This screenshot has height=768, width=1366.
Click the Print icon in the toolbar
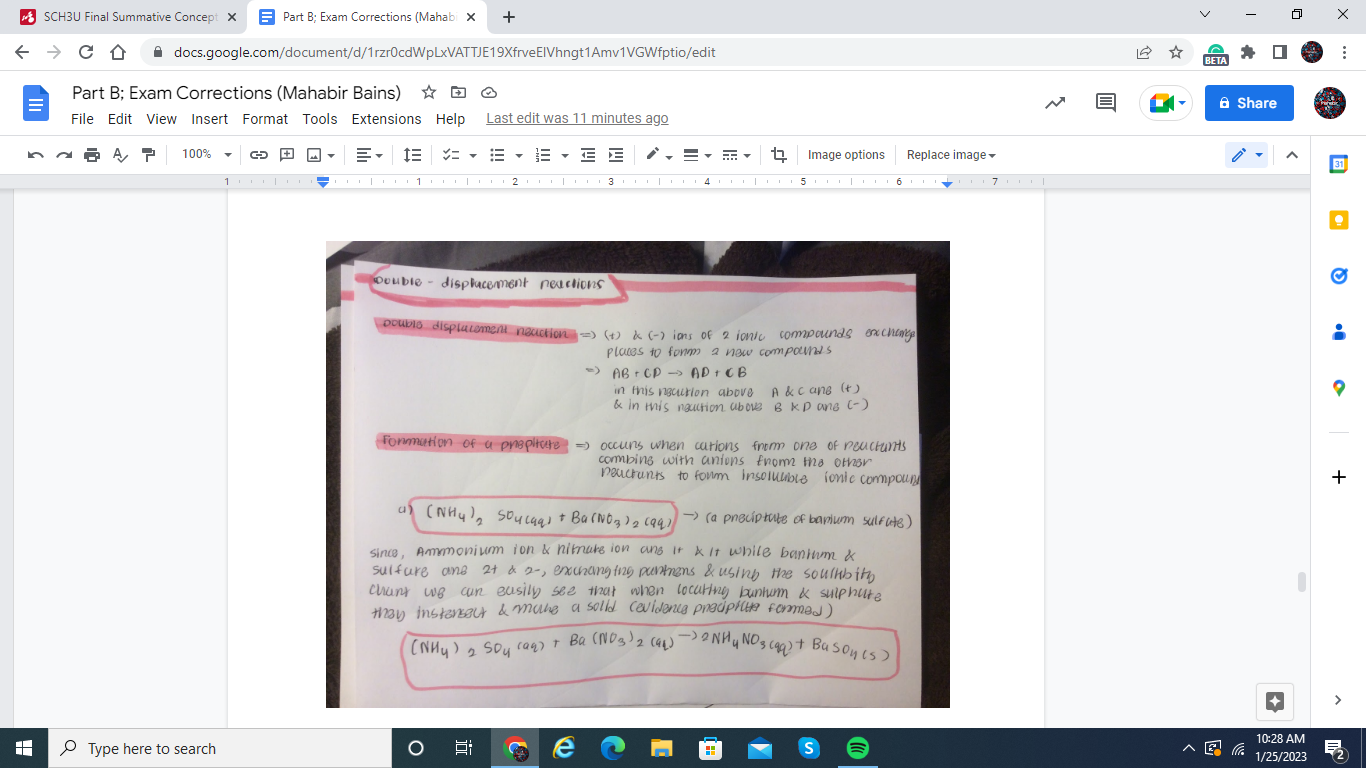coord(91,155)
